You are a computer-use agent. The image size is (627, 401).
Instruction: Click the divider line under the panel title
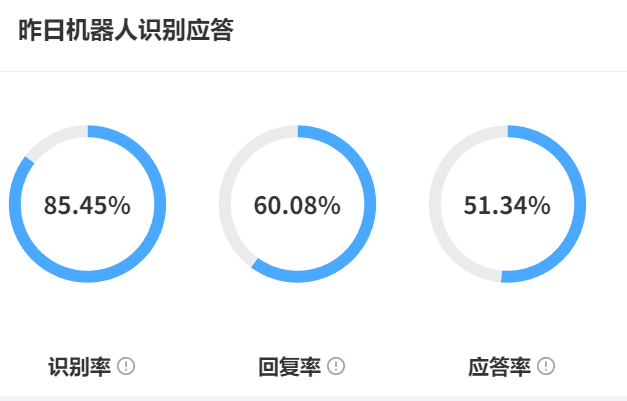coord(313,71)
